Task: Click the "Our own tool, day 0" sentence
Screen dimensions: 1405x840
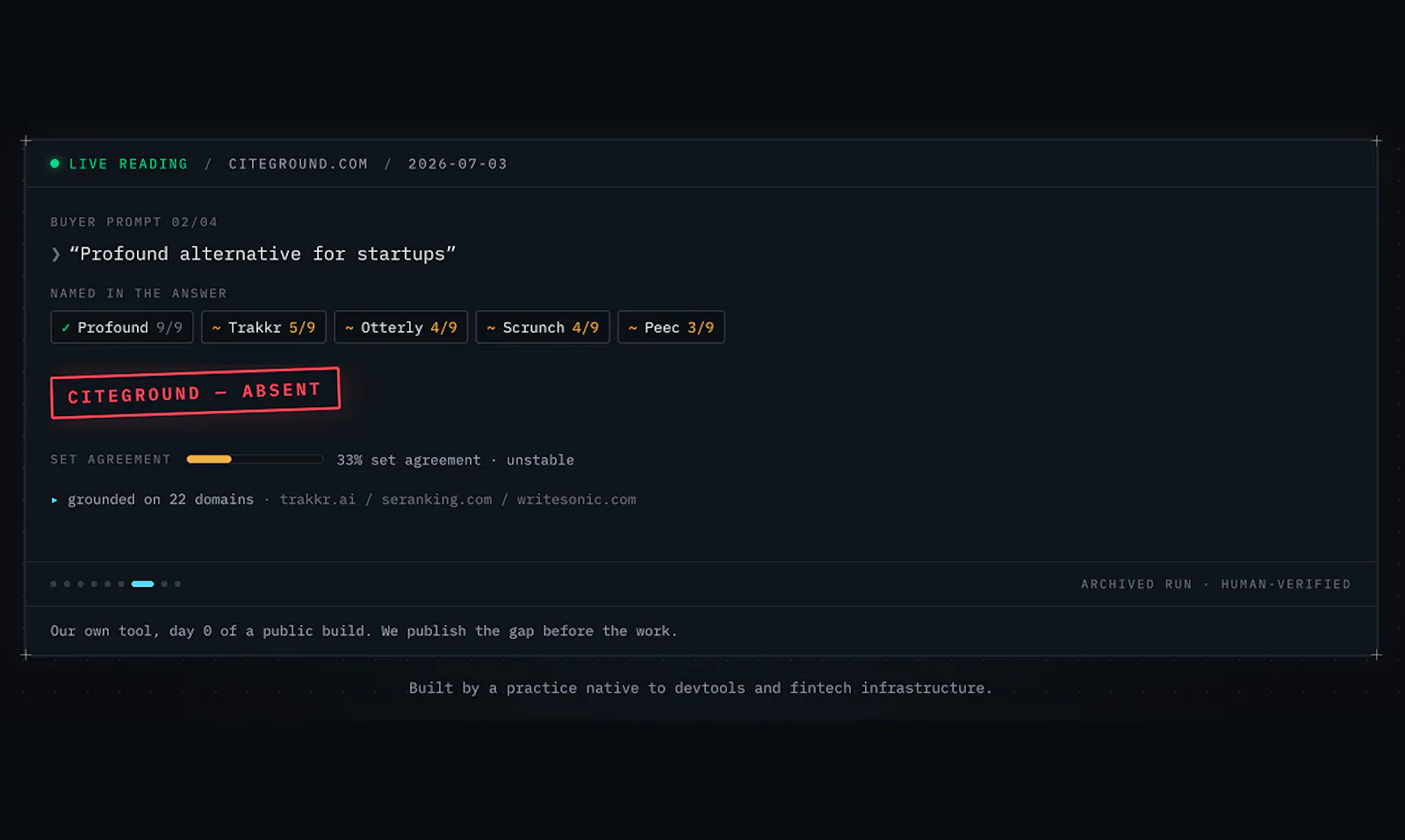Action: point(364,631)
